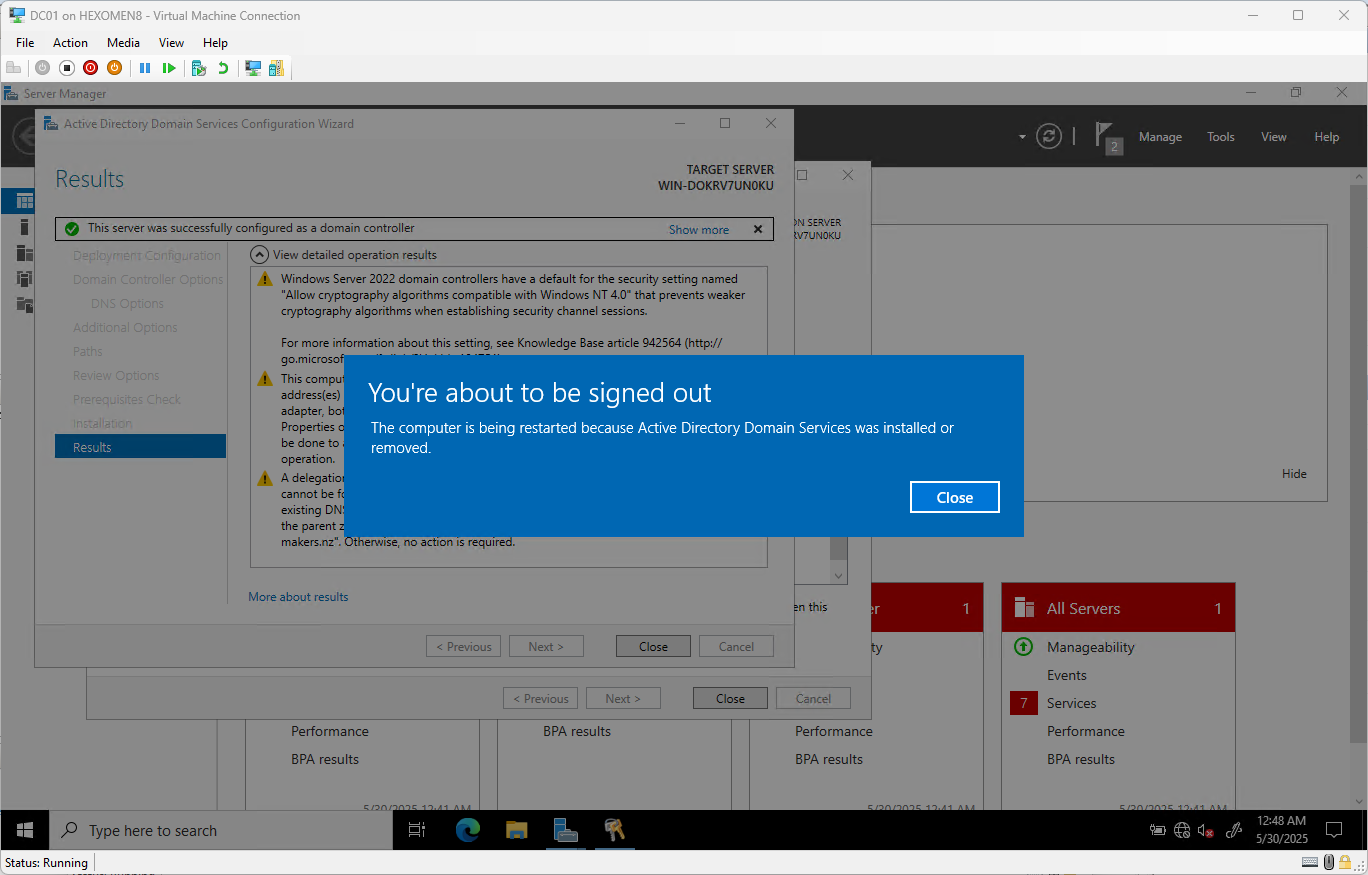Create a checkpoint using the toolbar icon
This screenshot has height=875, width=1368.
pos(199,68)
